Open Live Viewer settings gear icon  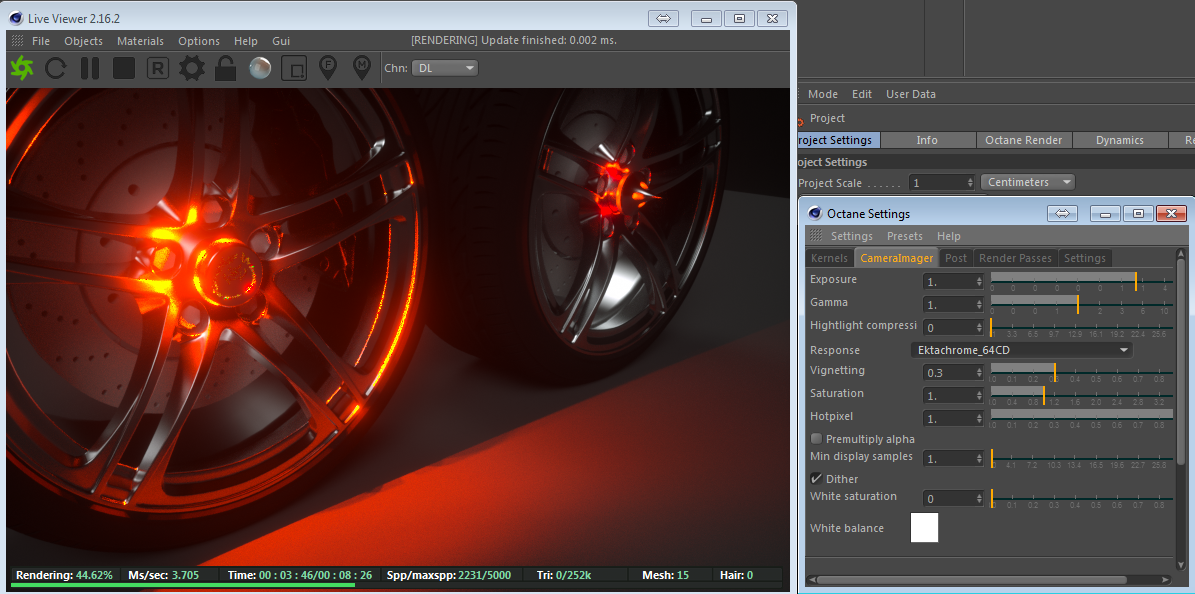click(x=192, y=69)
